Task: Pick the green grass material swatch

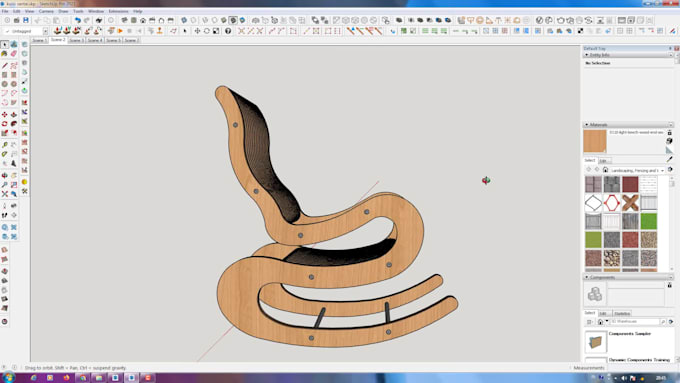Action: (648, 221)
